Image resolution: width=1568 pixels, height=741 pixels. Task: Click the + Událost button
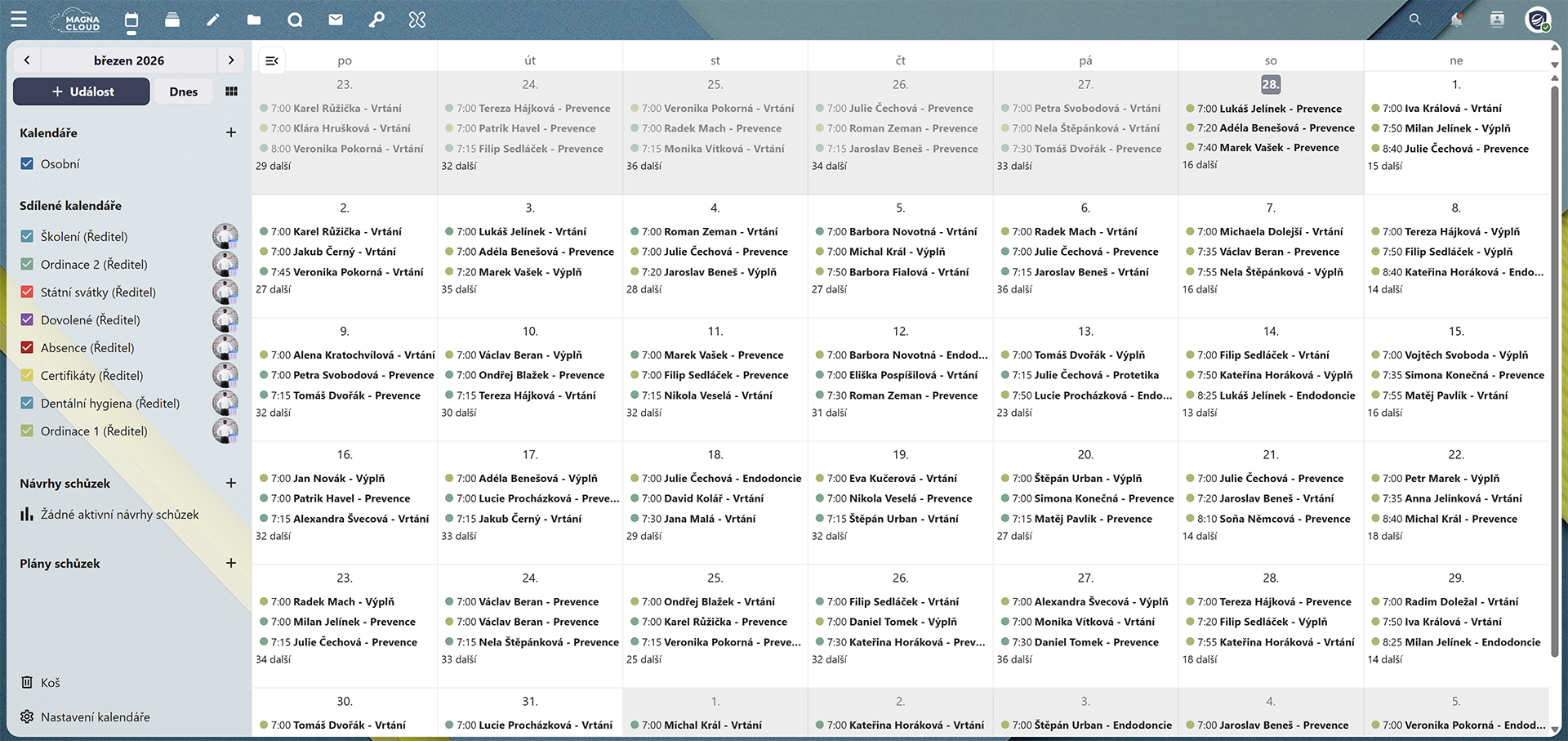(x=82, y=92)
